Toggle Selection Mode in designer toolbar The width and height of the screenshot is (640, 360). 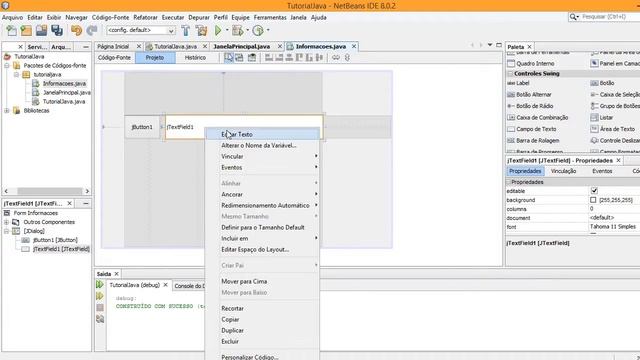(229, 58)
